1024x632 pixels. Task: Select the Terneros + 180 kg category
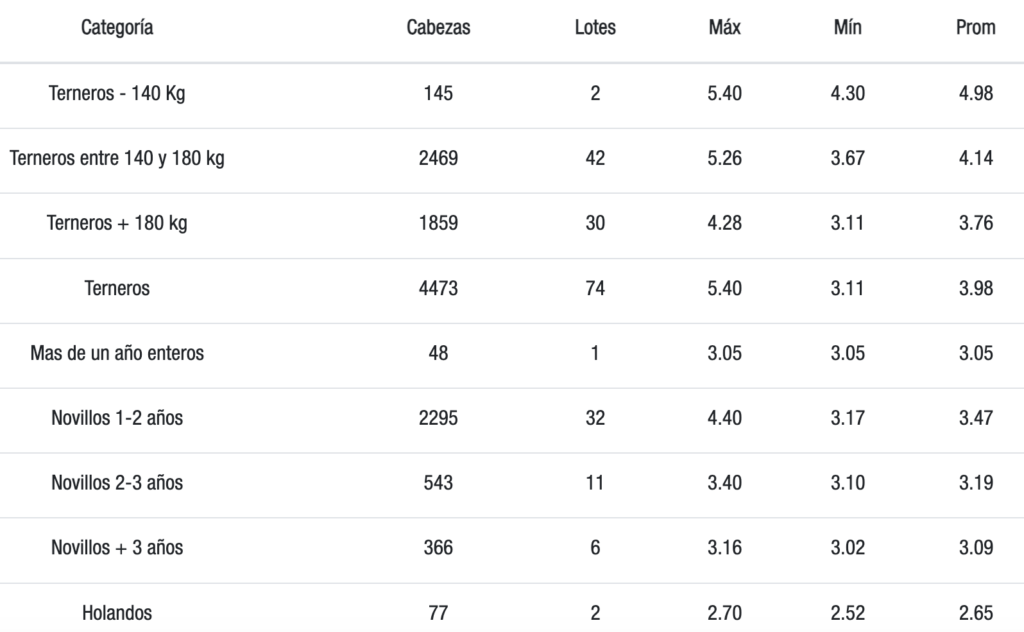click(x=117, y=223)
